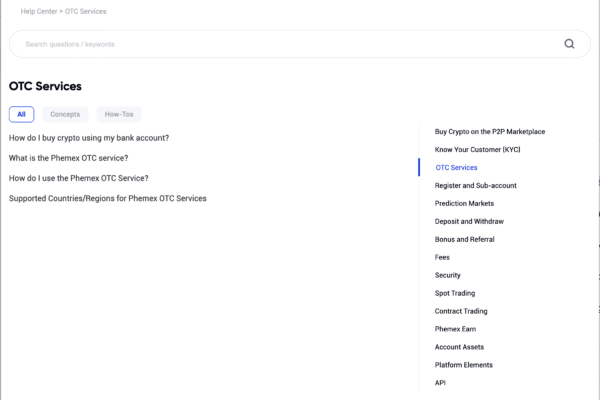Select the All filter tab
The height and width of the screenshot is (400, 600).
[21, 114]
